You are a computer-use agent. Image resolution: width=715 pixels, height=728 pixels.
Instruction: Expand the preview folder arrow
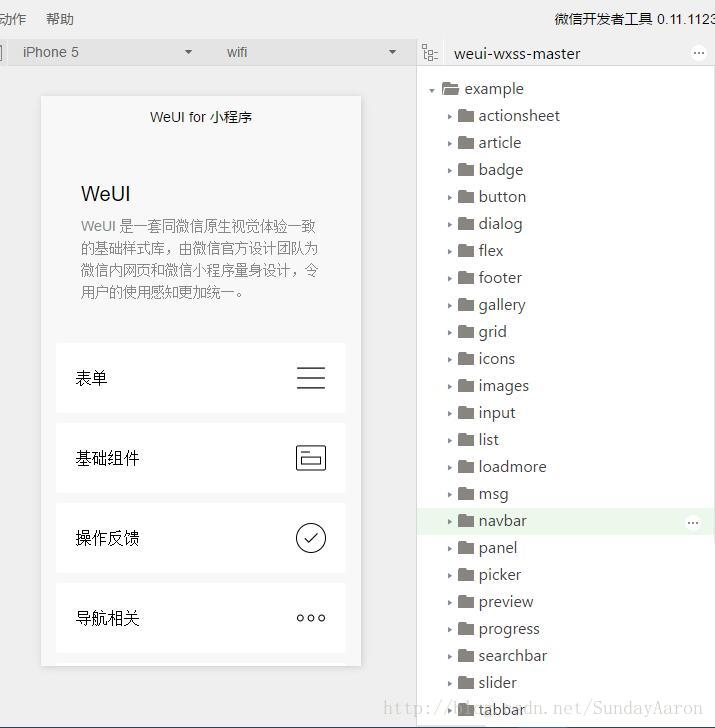click(449, 603)
